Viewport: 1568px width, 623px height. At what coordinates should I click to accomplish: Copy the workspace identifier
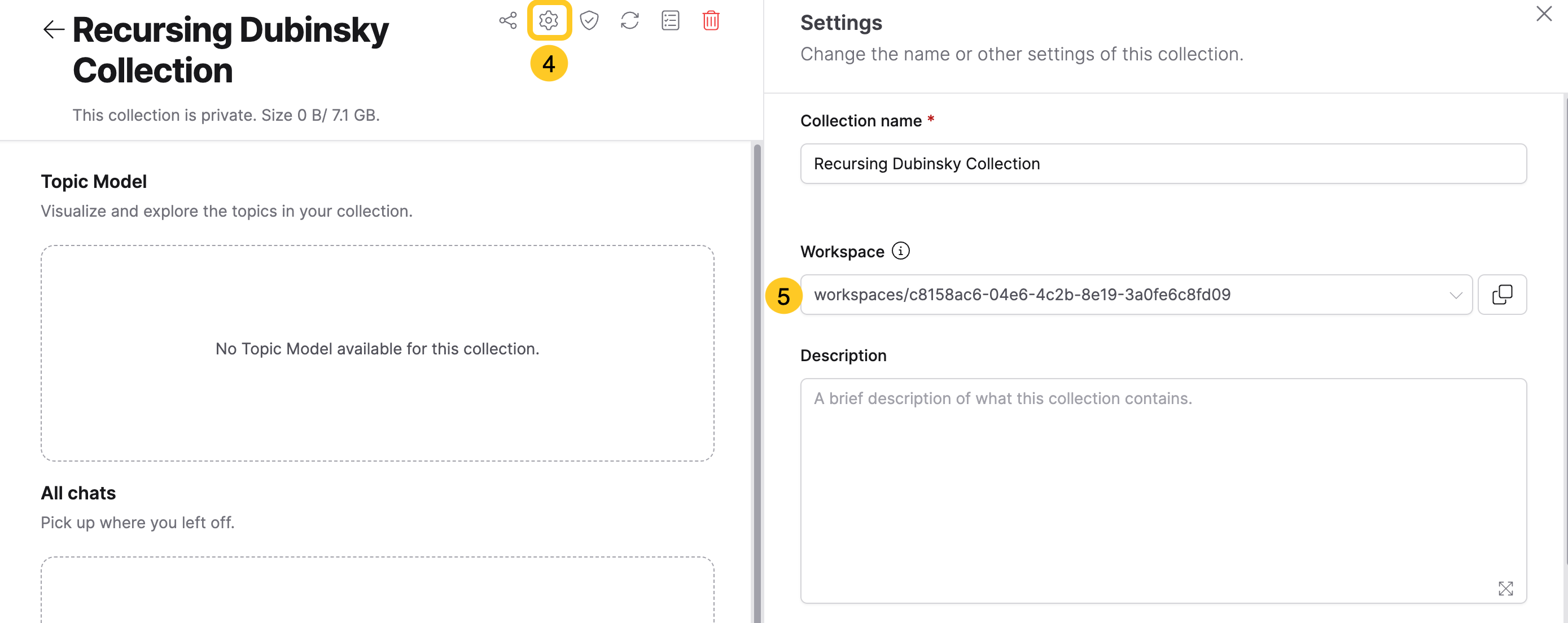click(1503, 295)
